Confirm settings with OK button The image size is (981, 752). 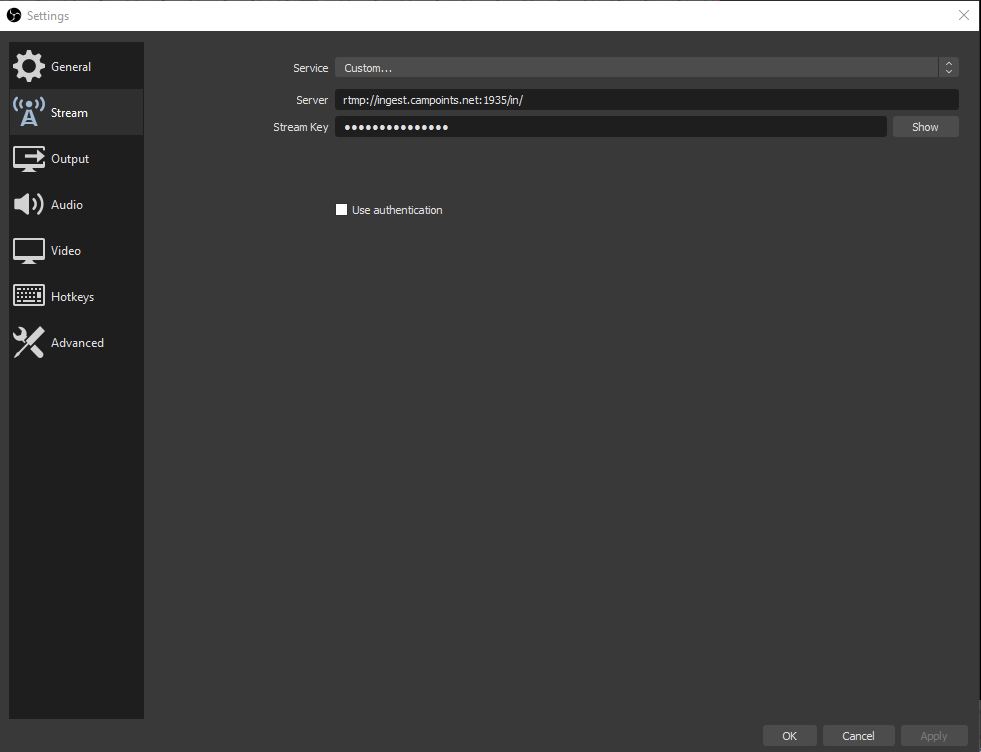790,736
